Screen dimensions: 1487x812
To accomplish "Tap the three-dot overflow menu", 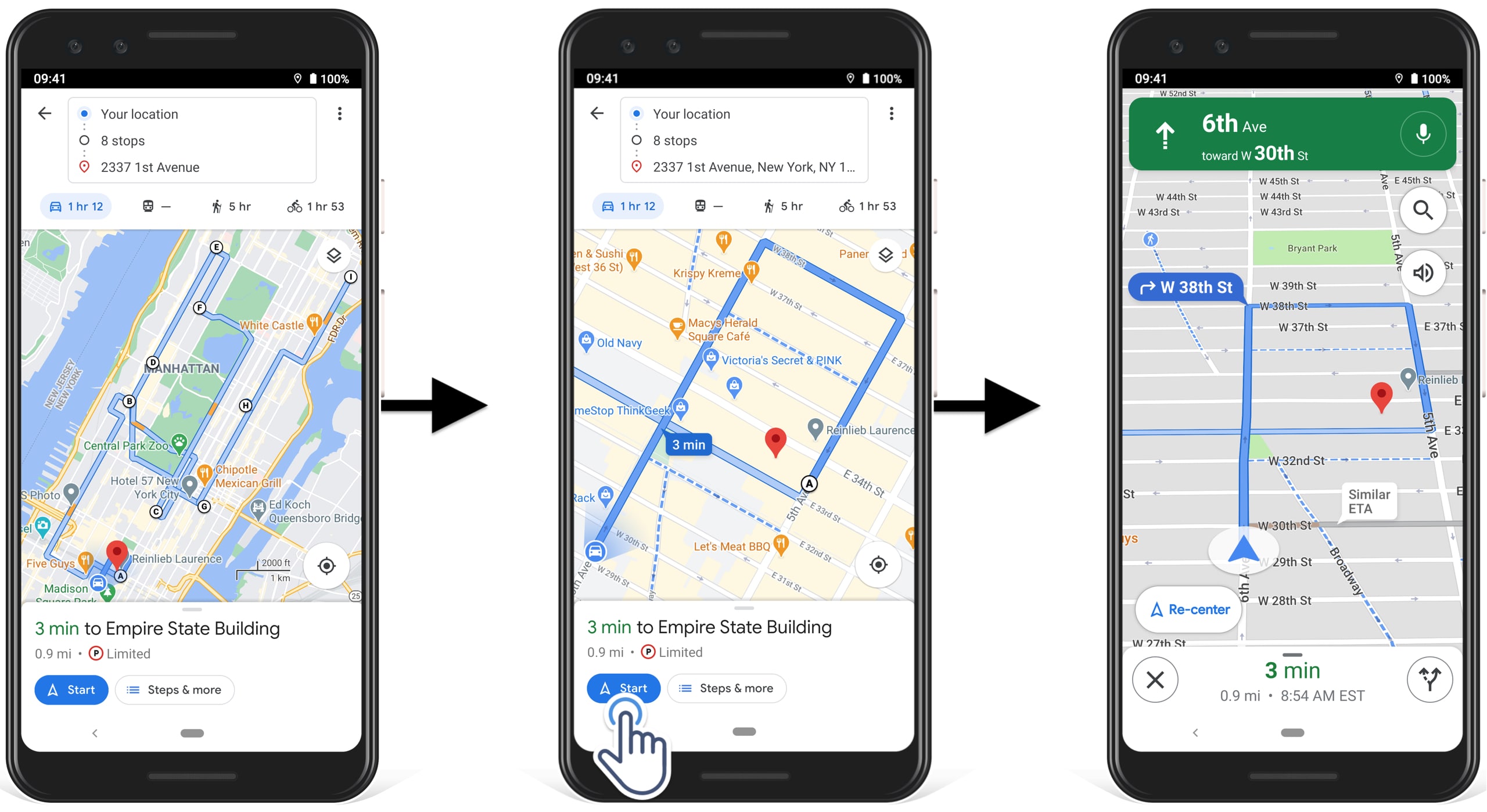I will click(x=339, y=113).
